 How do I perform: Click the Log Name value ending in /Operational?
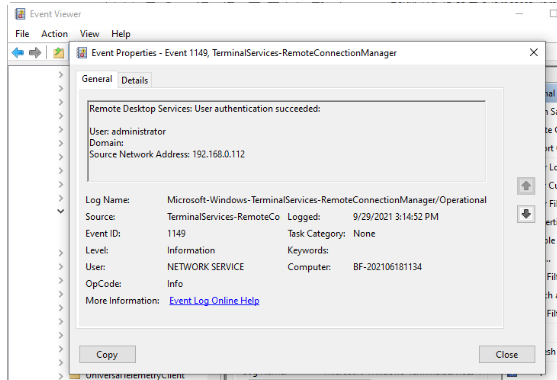pyautogui.click(x=327, y=200)
